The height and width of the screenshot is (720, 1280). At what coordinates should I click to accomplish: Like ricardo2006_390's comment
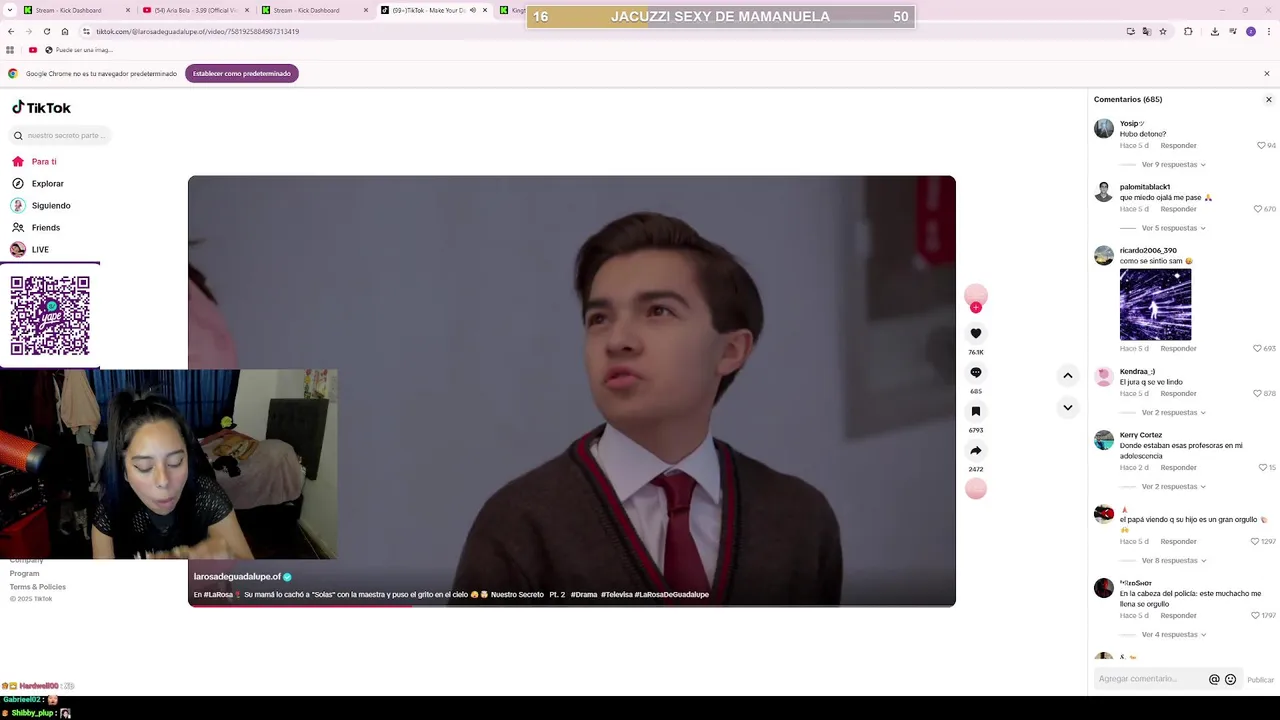click(1257, 348)
